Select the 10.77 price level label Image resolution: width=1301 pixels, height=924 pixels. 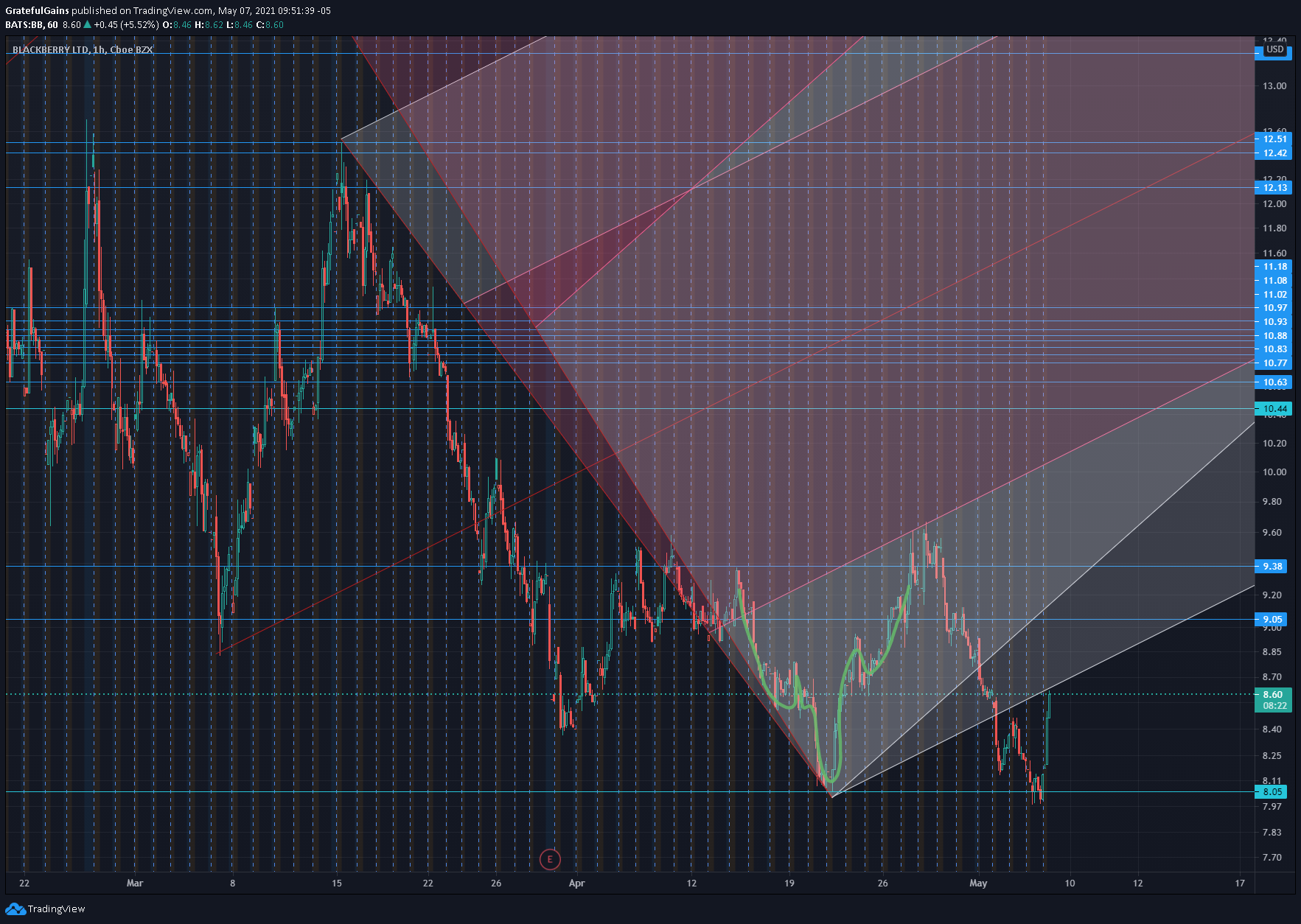(1273, 363)
